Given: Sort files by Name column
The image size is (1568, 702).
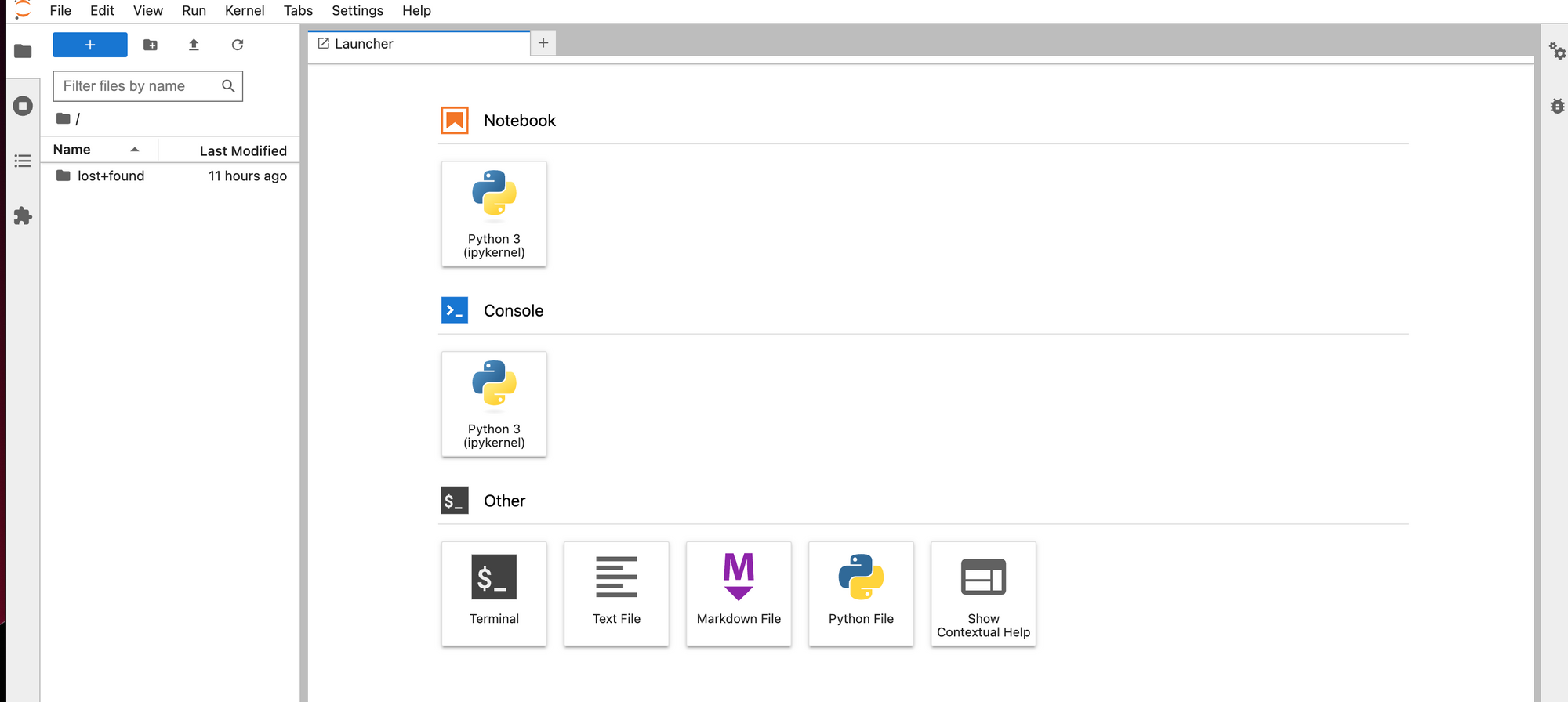Looking at the screenshot, I should [72, 150].
